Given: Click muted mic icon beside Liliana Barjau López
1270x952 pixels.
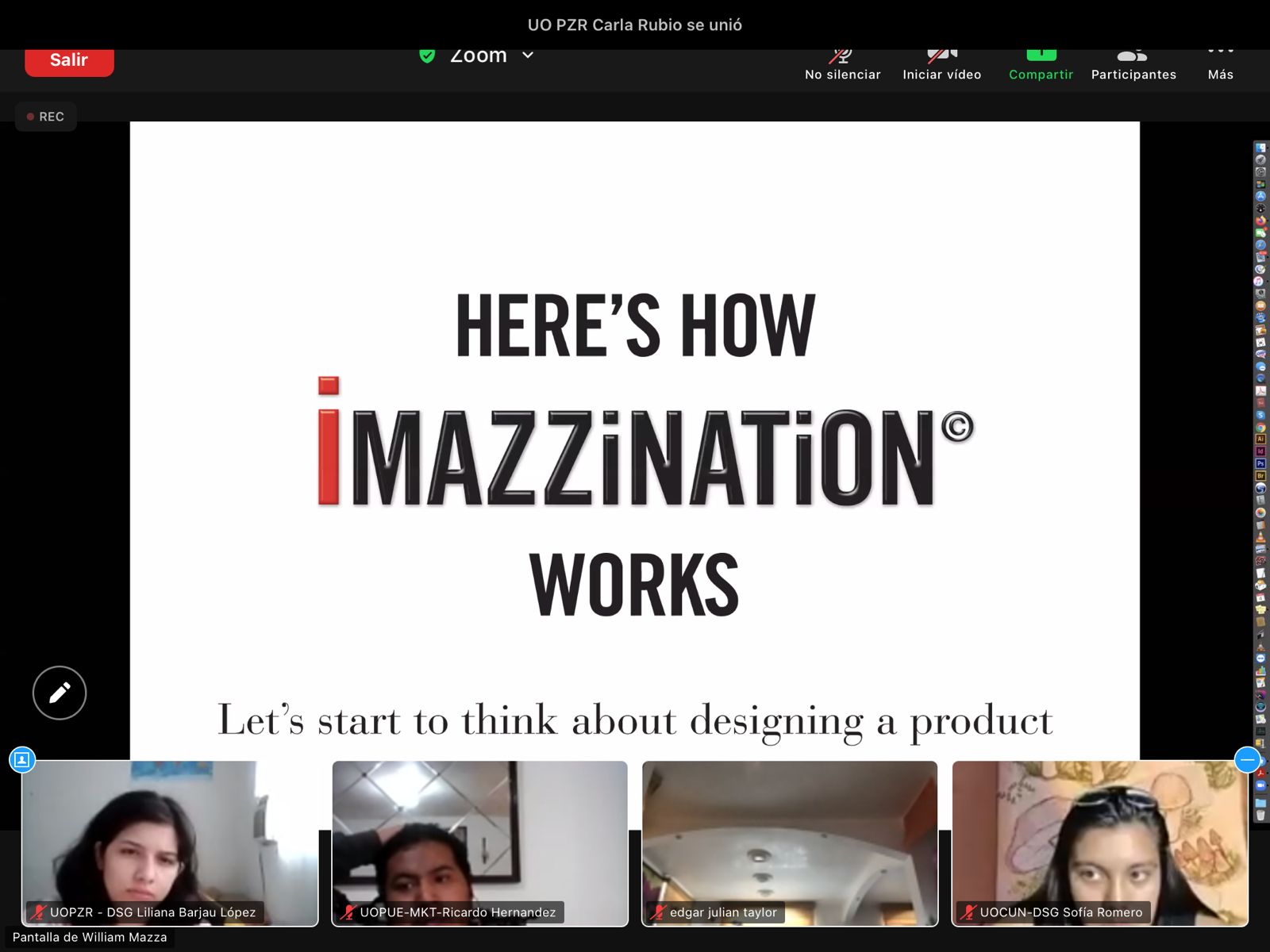Looking at the screenshot, I should tap(38, 912).
